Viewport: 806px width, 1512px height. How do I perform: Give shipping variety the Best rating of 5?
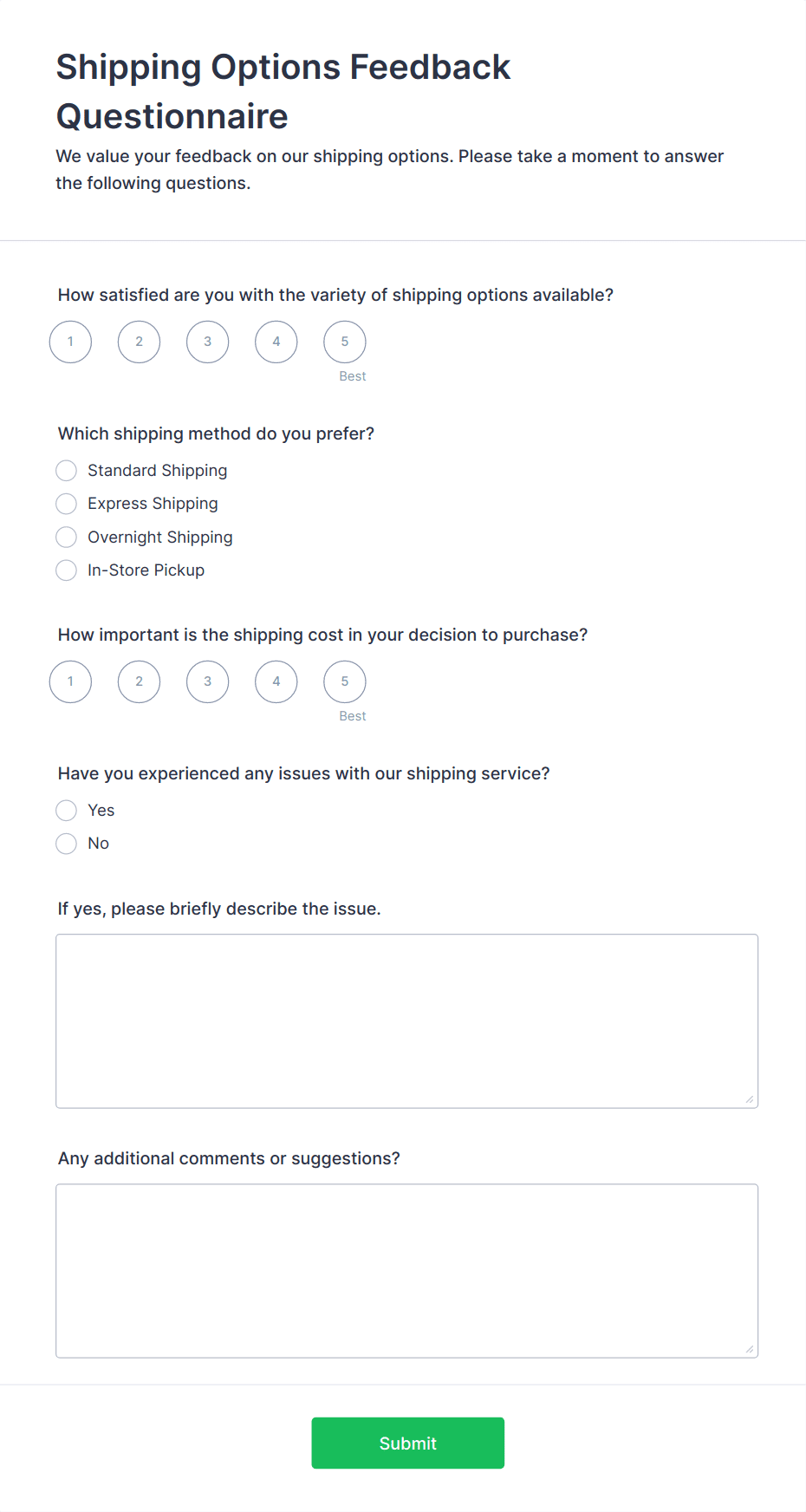click(344, 342)
